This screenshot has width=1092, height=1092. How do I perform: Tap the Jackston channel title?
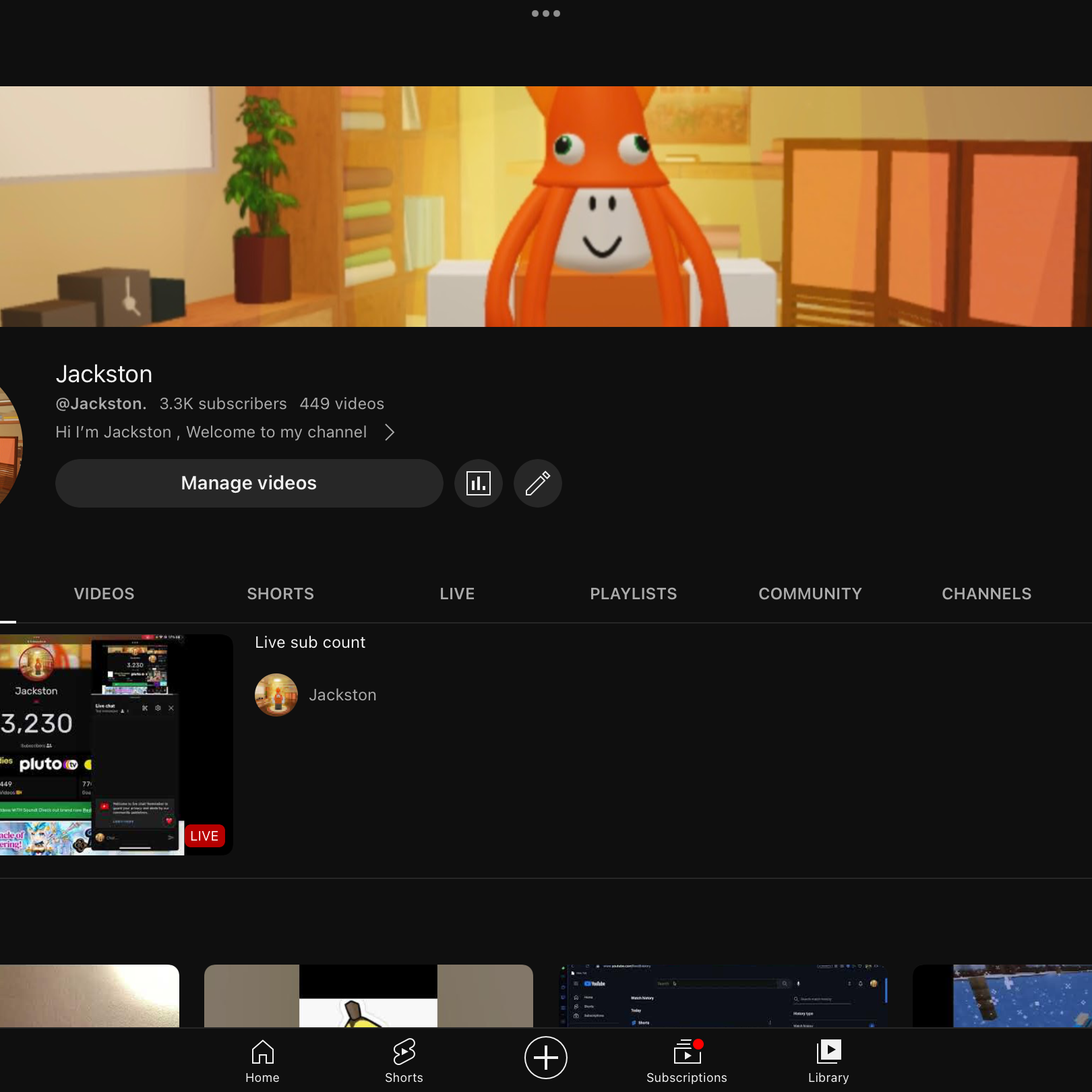(x=104, y=374)
